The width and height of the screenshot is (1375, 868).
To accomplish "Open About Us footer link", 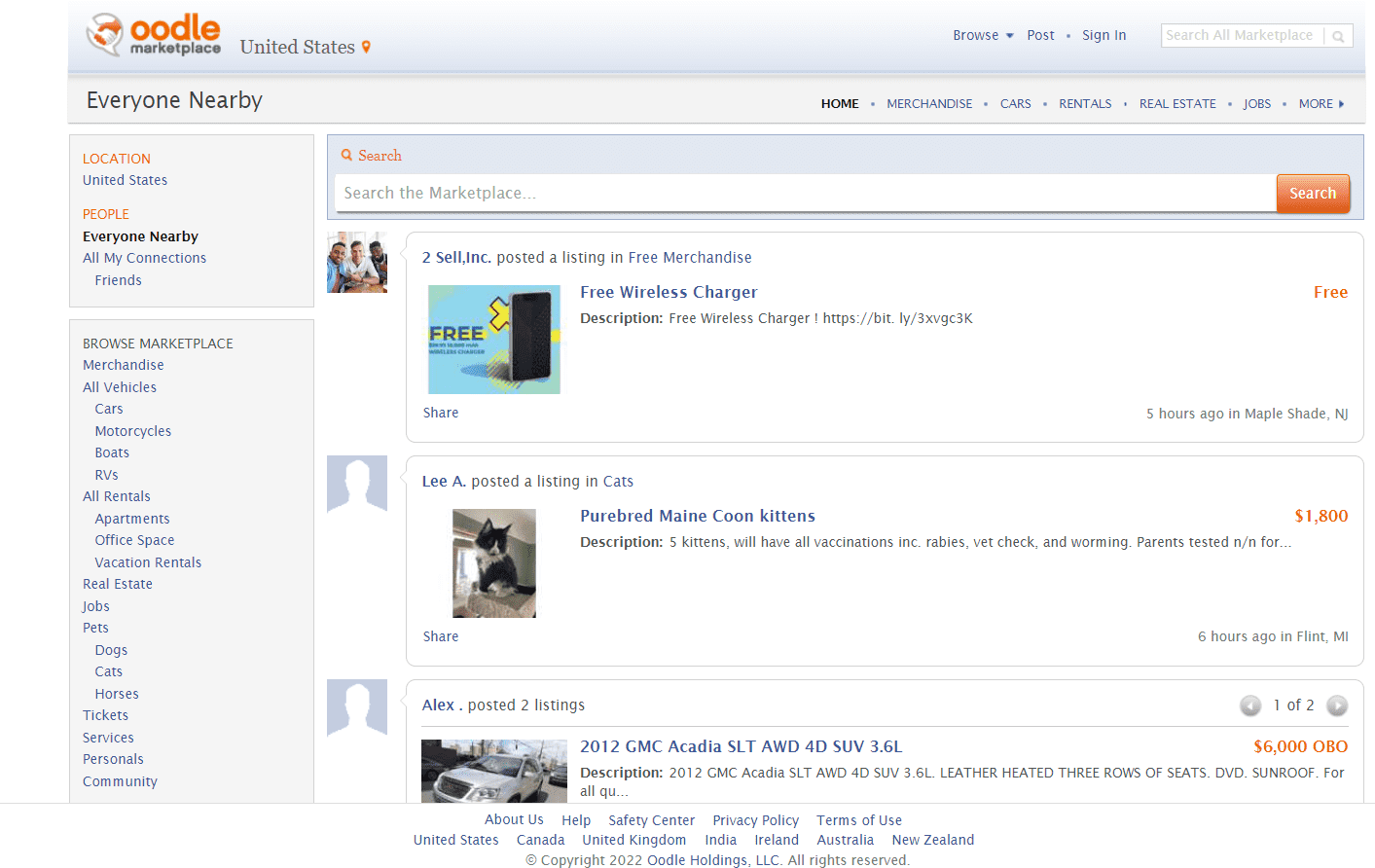I will coord(514,819).
